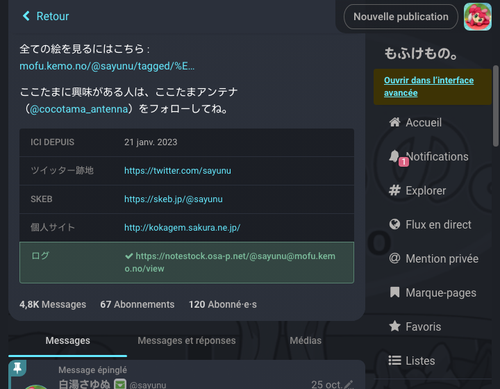Click Ouvrir dans l'interface avancée link
Screen dimensions: 500x389
429,87
